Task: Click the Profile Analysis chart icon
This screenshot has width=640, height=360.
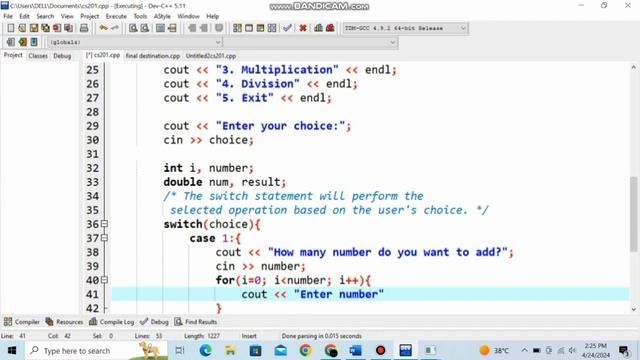Action: point(318,28)
